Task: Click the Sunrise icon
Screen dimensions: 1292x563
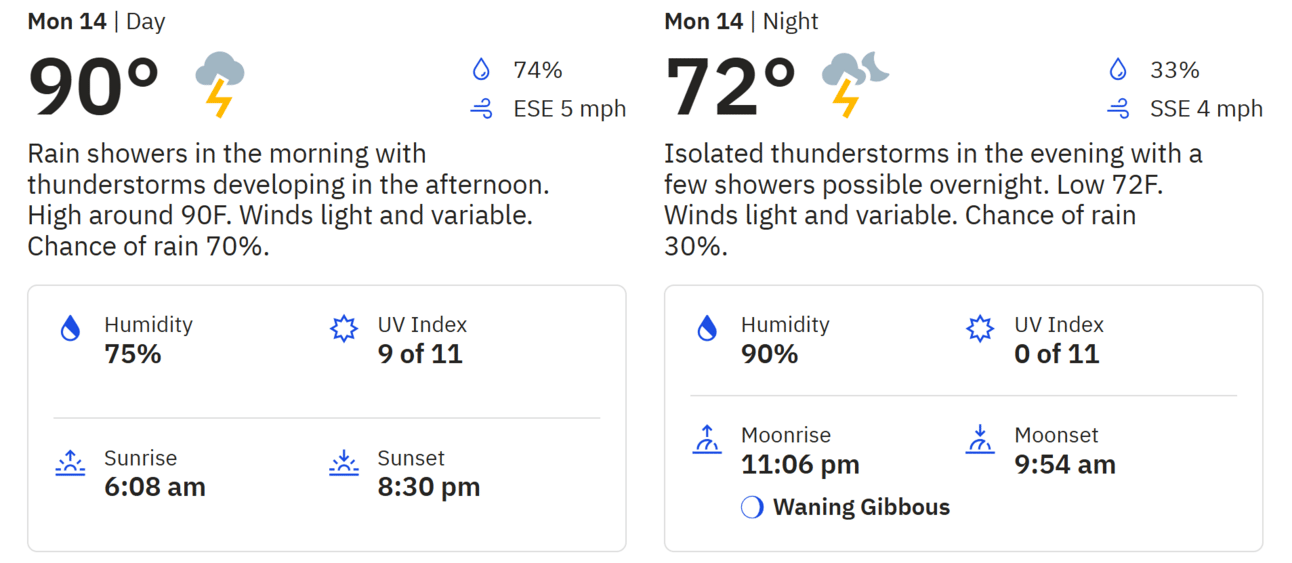Action: click(70, 462)
